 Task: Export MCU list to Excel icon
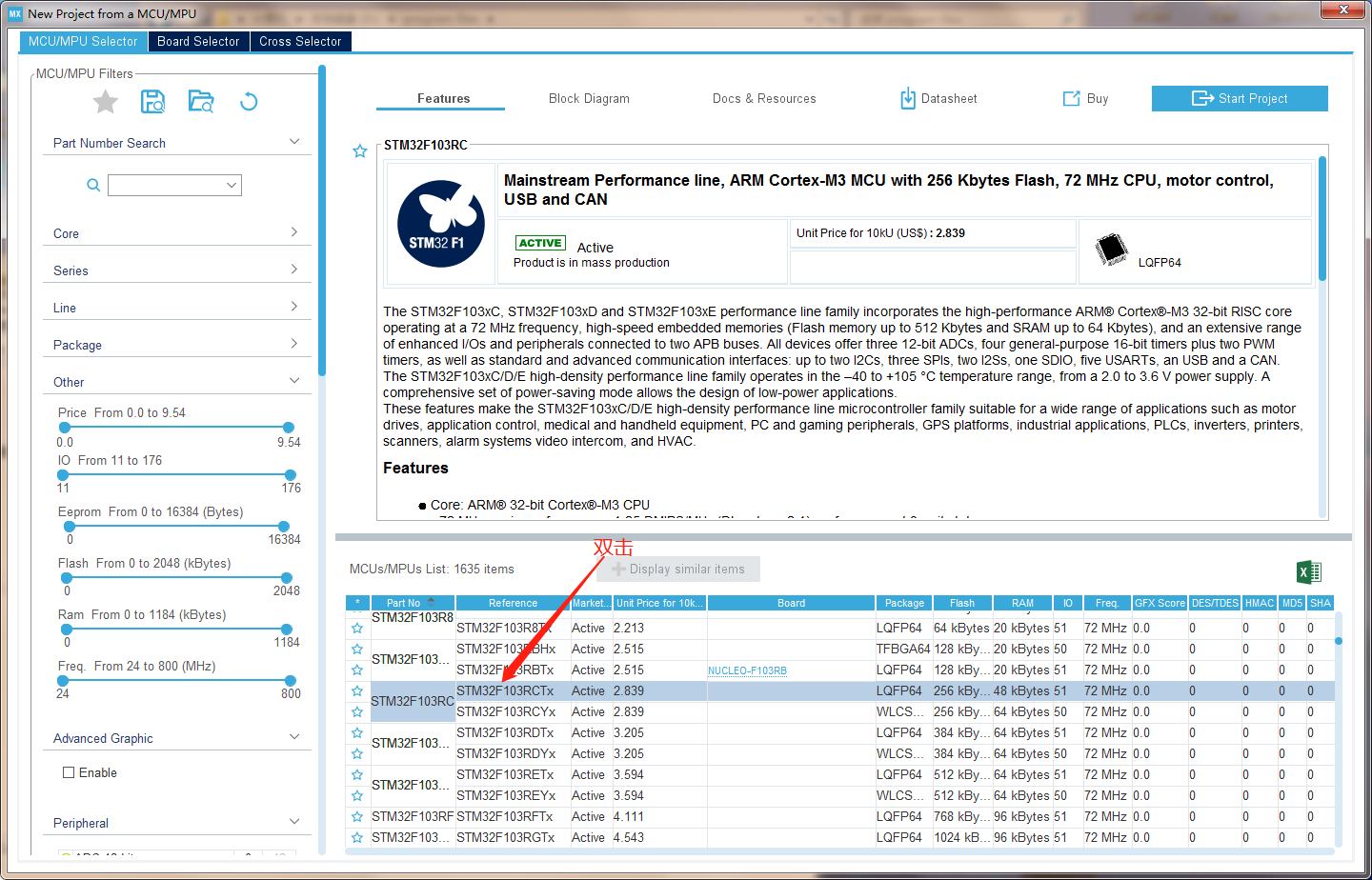[1309, 571]
